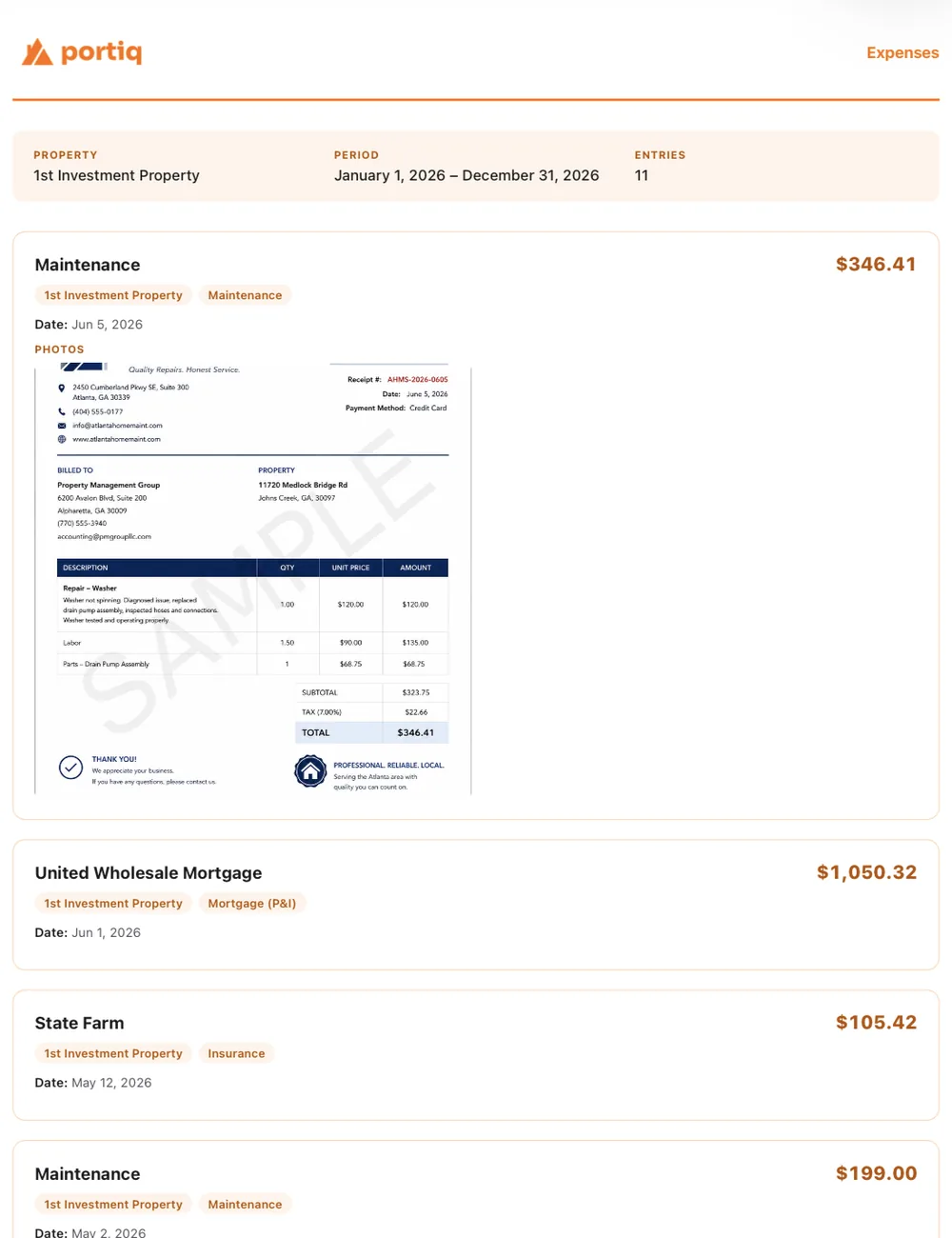Click the Date: Jun 1, 2026 text
The width and height of the screenshot is (952, 1238).
click(88, 932)
